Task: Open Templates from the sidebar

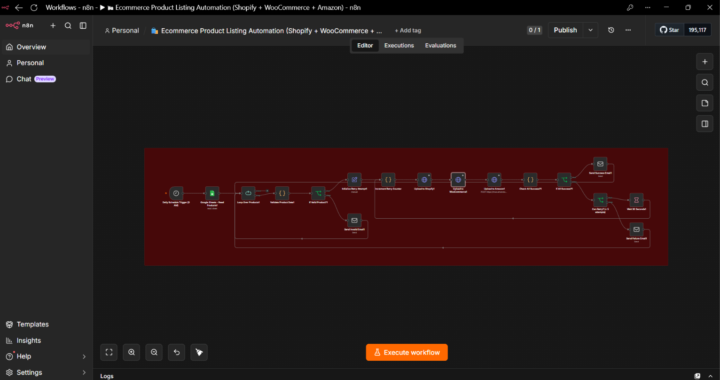Action: [x=32, y=324]
